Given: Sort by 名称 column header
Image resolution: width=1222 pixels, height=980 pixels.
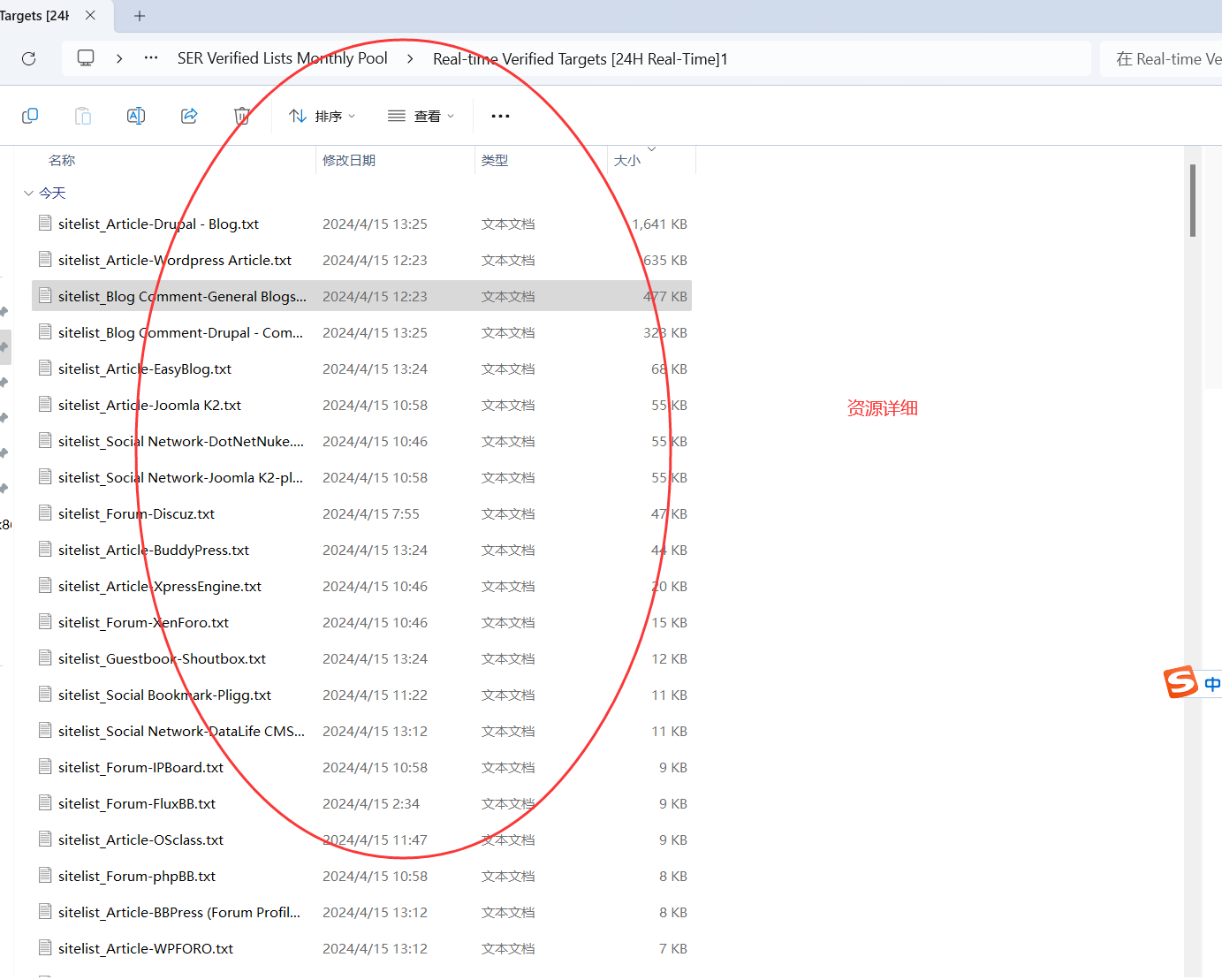Looking at the screenshot, I should click(x=62, y=160).
